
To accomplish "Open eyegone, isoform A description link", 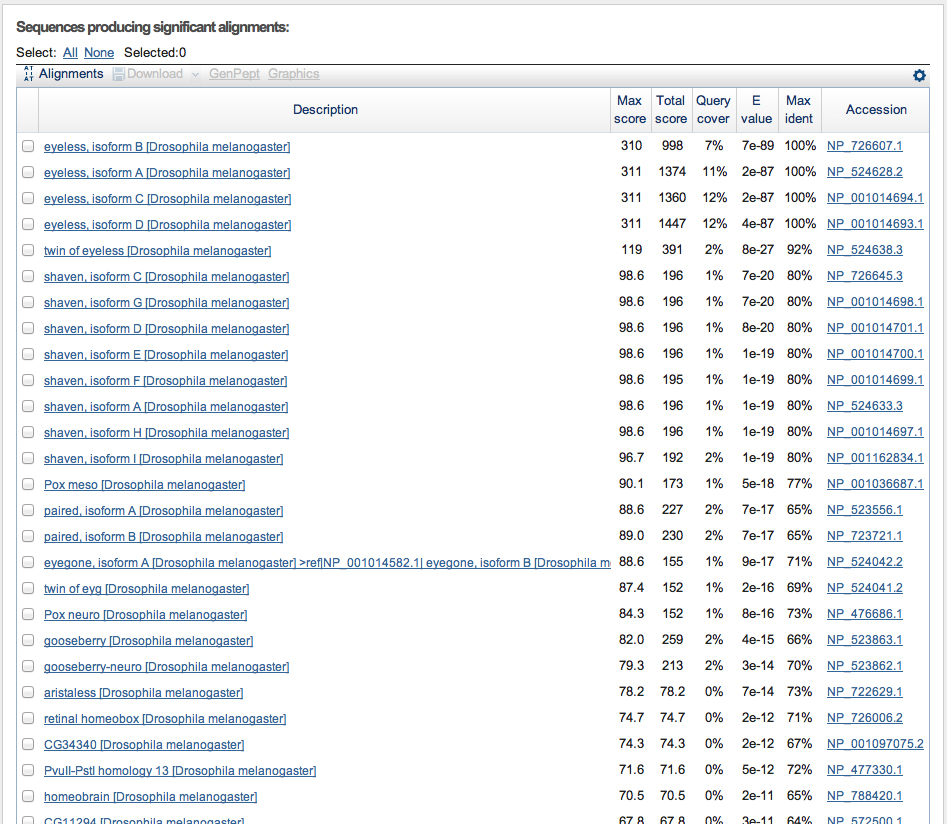I will (327, 562).
